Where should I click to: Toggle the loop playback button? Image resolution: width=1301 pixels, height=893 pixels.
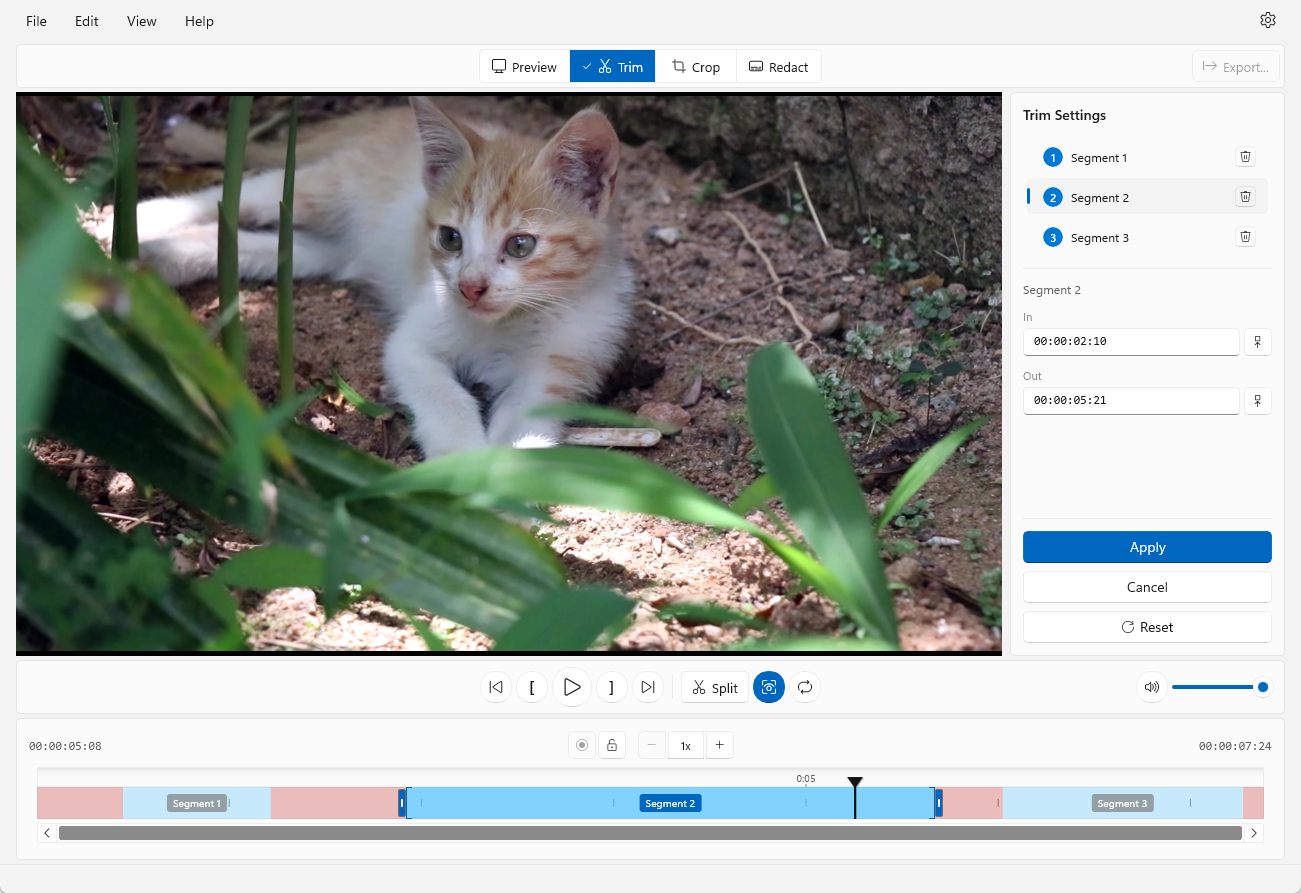tap(805, 687)
